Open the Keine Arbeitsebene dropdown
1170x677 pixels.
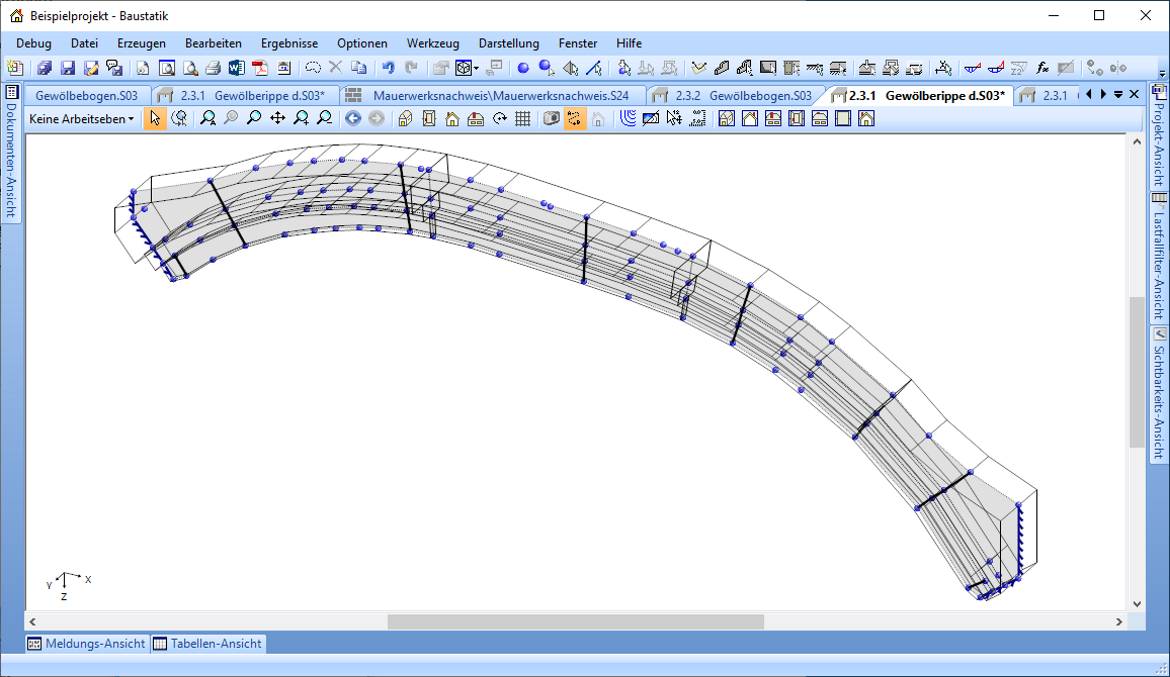(82, 119)
